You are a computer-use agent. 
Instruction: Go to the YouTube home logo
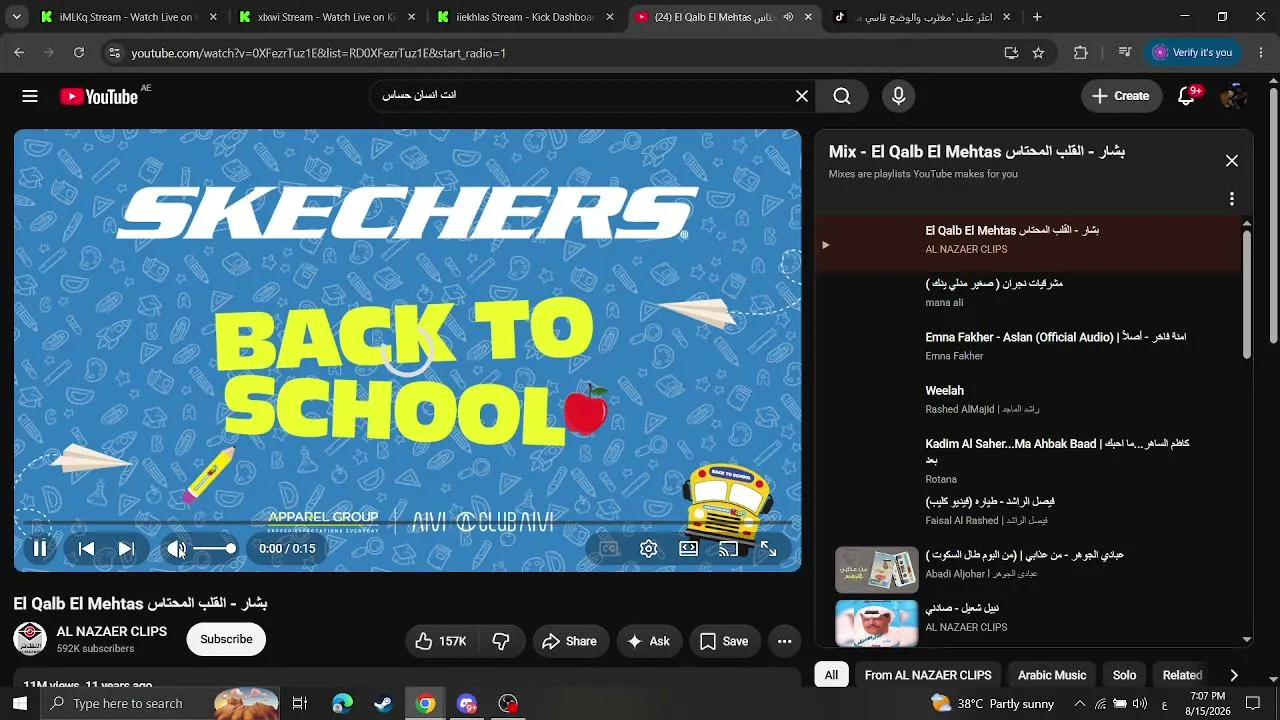(98, 96)
